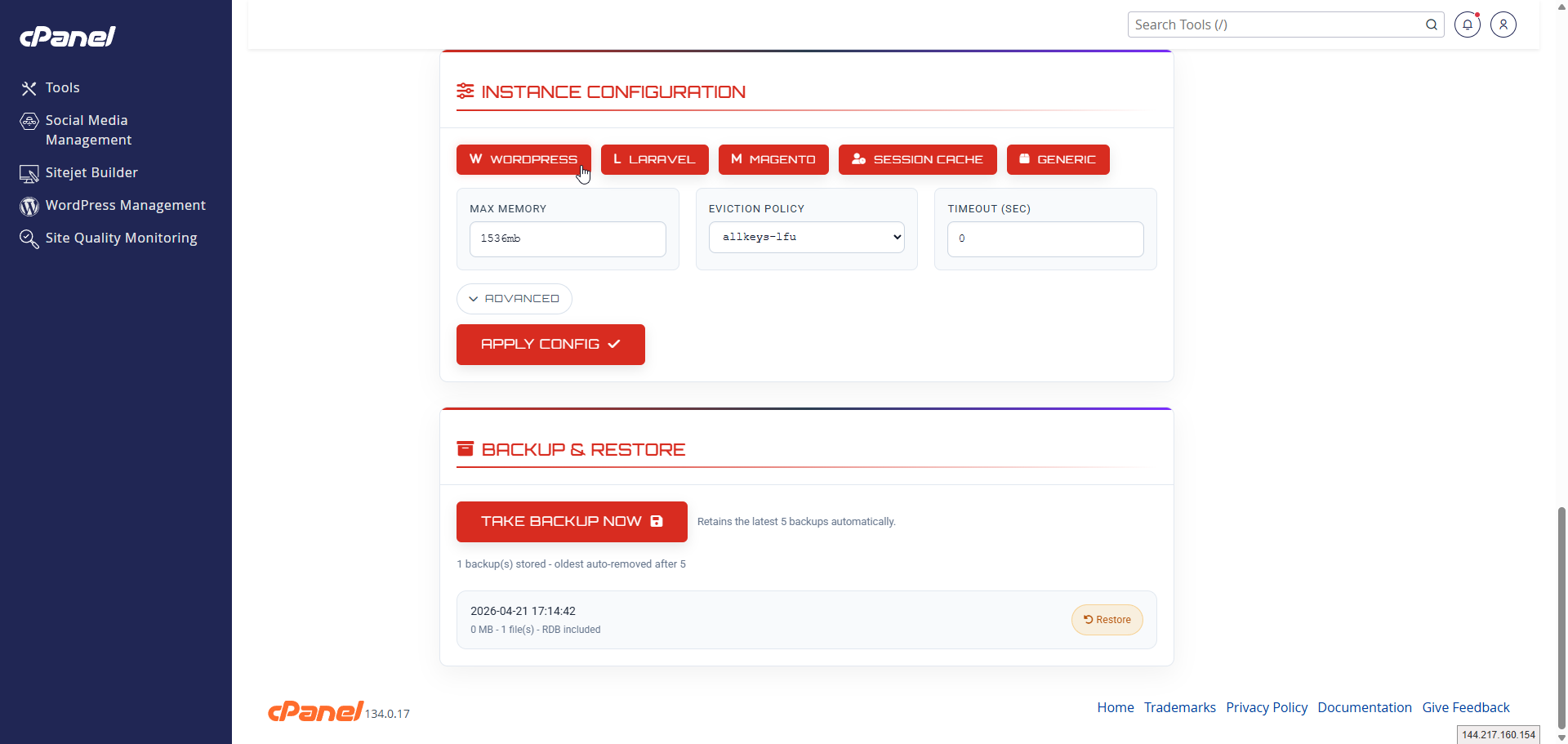Select the WordPress configuration preset
This screenshot has width=1568, height=744.
pyautogui.click(x=523, y=159)
